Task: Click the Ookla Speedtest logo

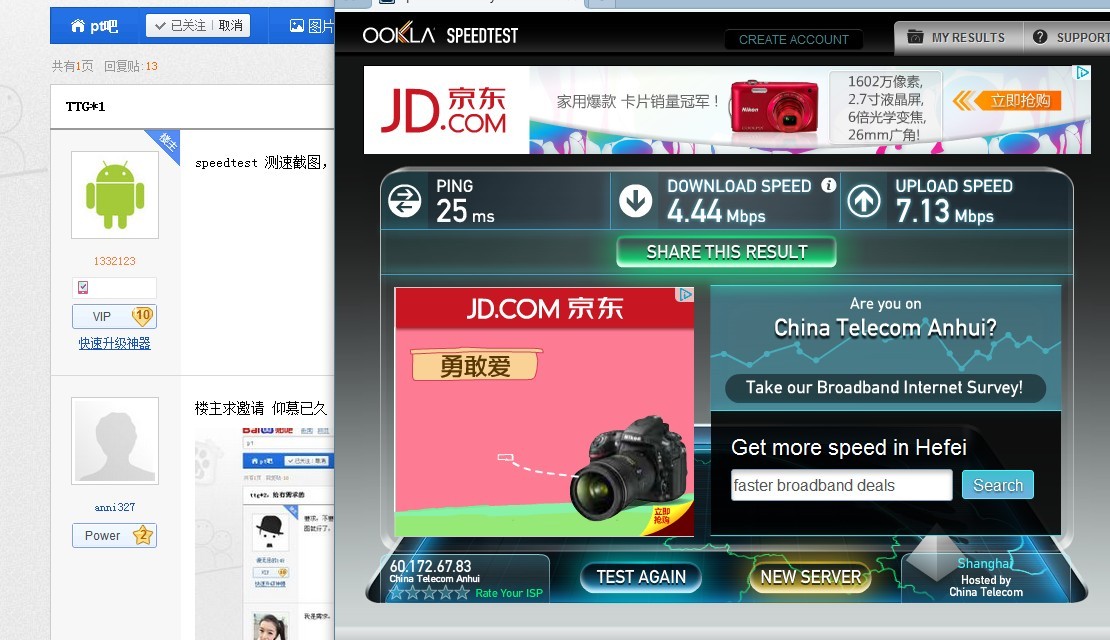Action: point(440,35)
